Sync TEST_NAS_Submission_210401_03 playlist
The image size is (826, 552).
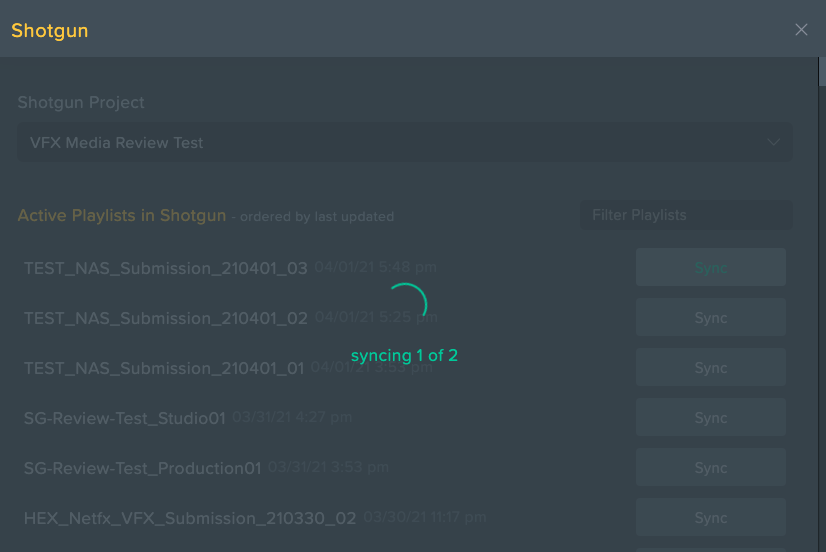pos(711,267)
